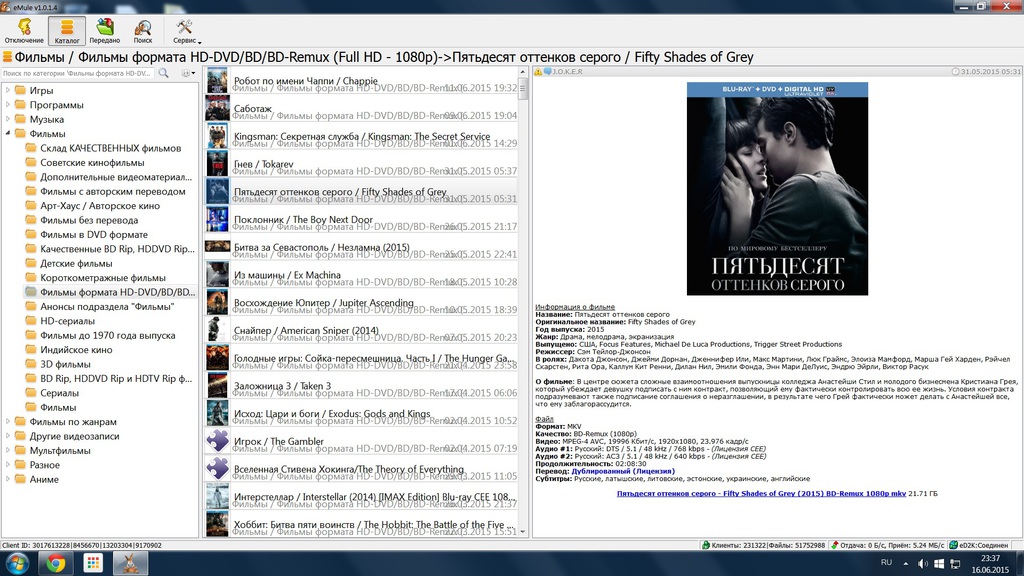1024x576 pixels.
Task: Select Восхождение Юпитер / Jupiter Ascending entry
Action: pos(362,302)
